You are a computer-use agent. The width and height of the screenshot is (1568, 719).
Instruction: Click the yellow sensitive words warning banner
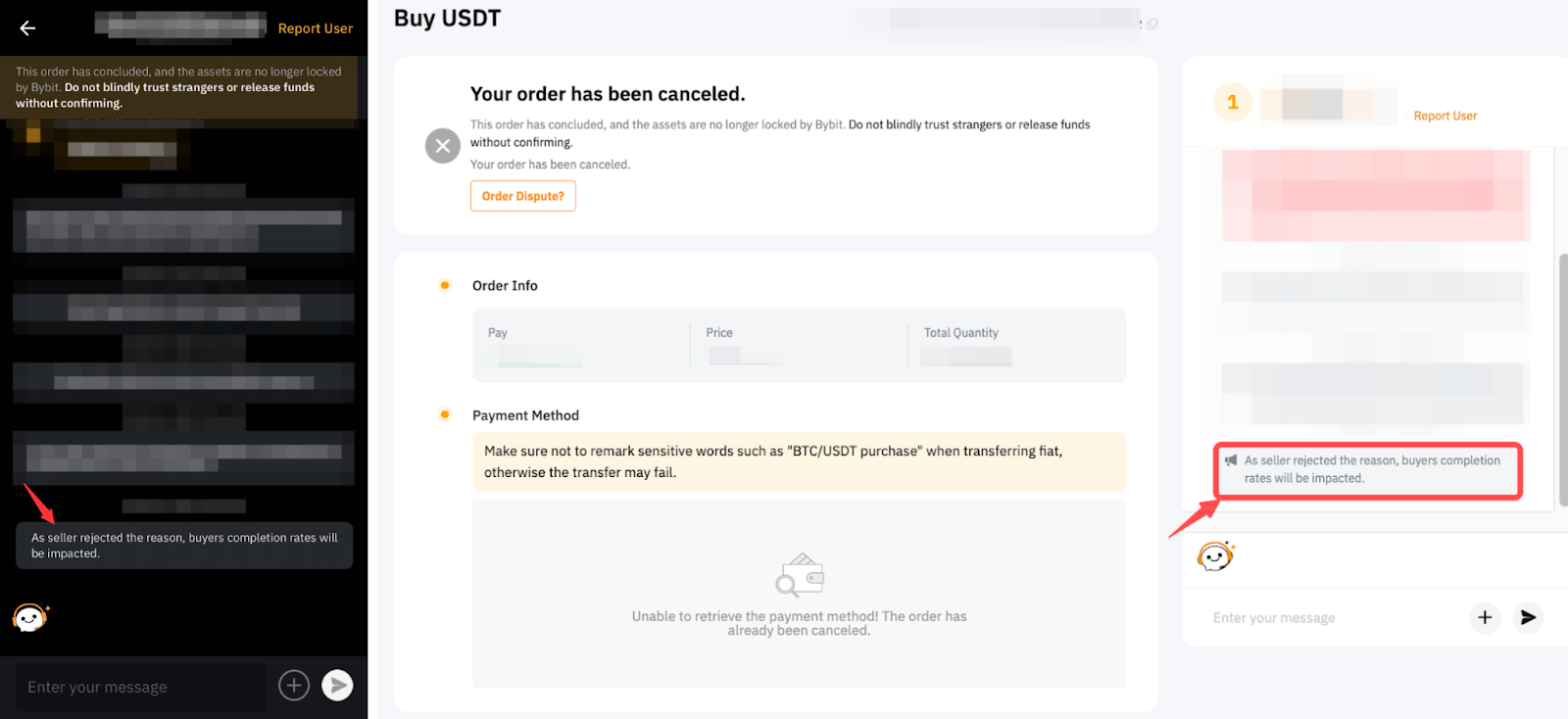pos(799,461)
